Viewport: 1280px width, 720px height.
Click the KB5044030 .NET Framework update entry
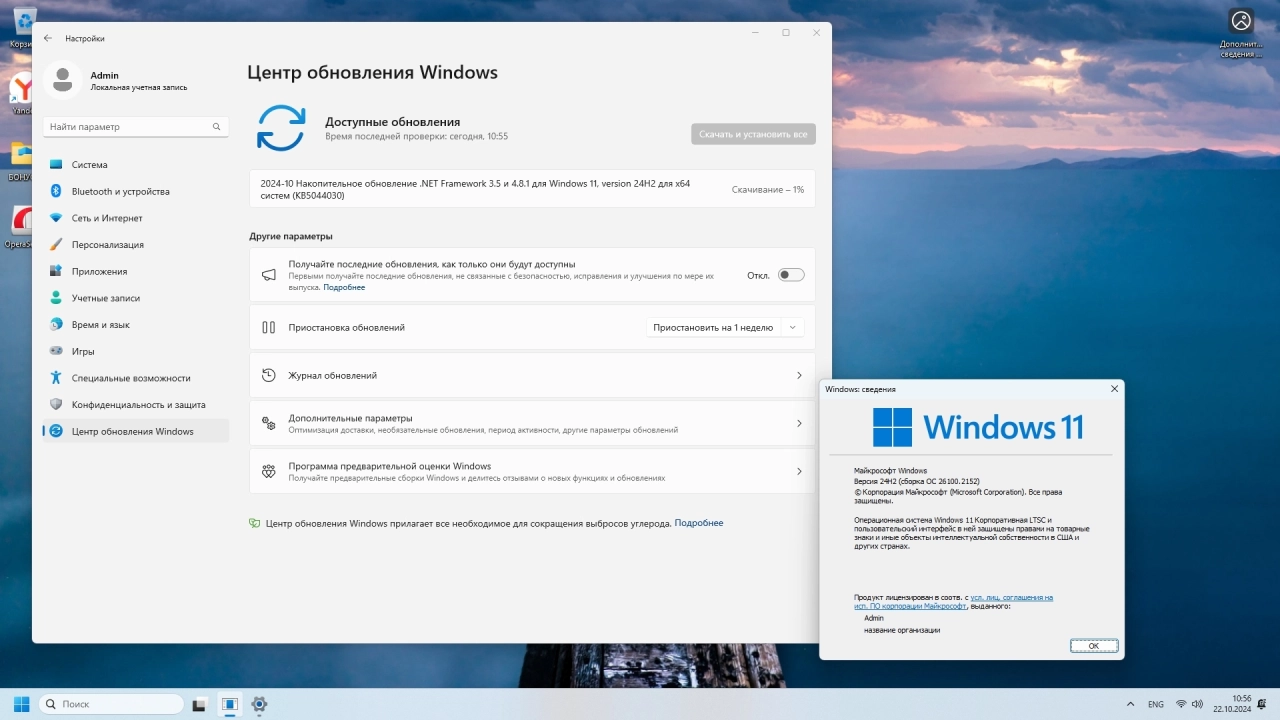pos(532,189)
